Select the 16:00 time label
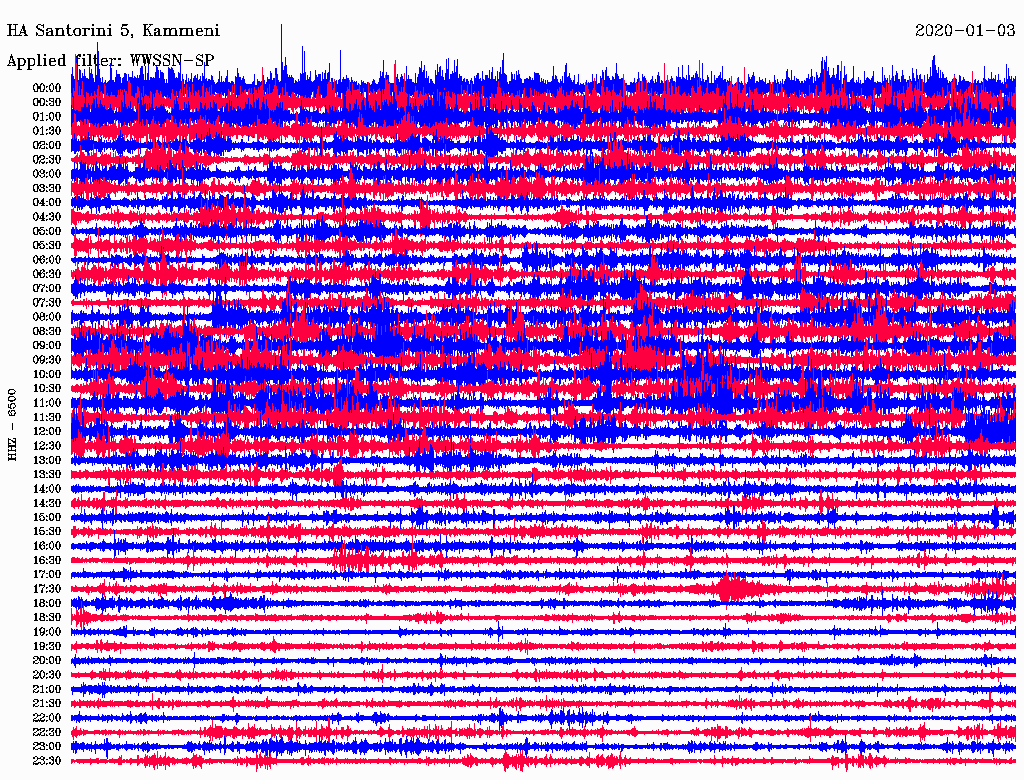1024x780 pixels. coord(47,546)
